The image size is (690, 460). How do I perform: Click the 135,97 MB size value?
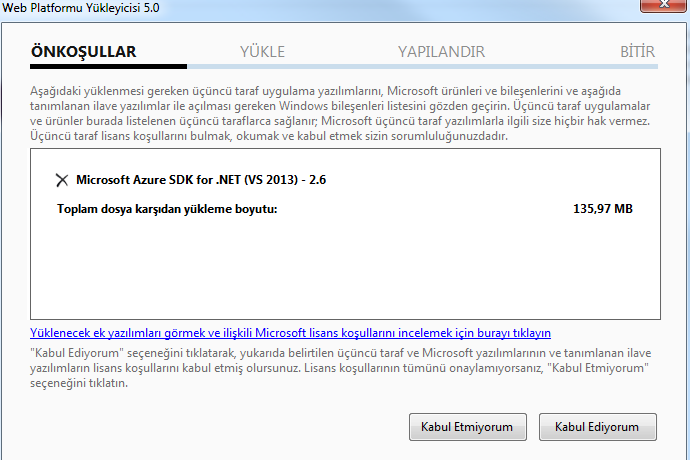(603, 209)
